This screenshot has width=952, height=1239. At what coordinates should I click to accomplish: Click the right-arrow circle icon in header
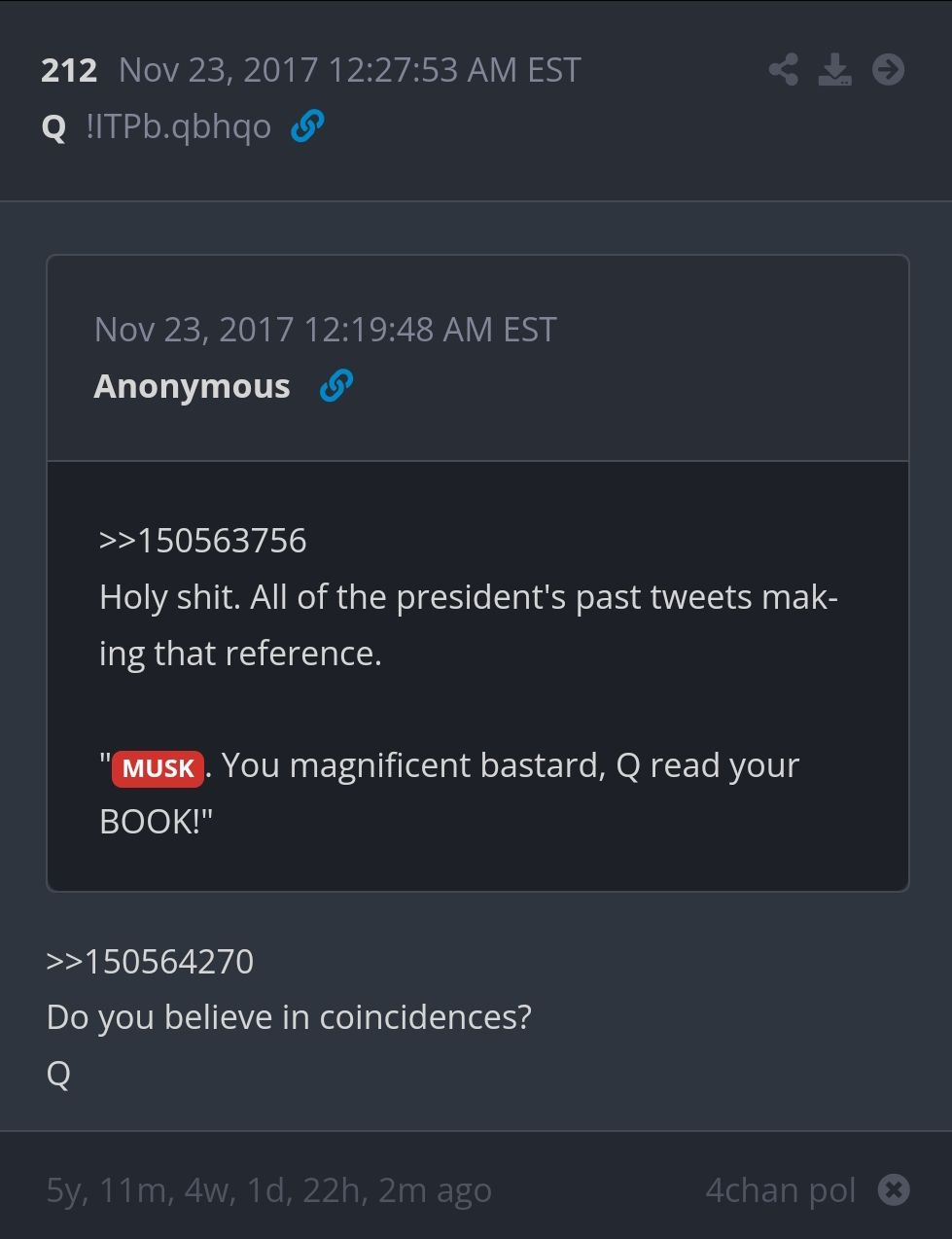pyautogui.click(x=888, y=70)
